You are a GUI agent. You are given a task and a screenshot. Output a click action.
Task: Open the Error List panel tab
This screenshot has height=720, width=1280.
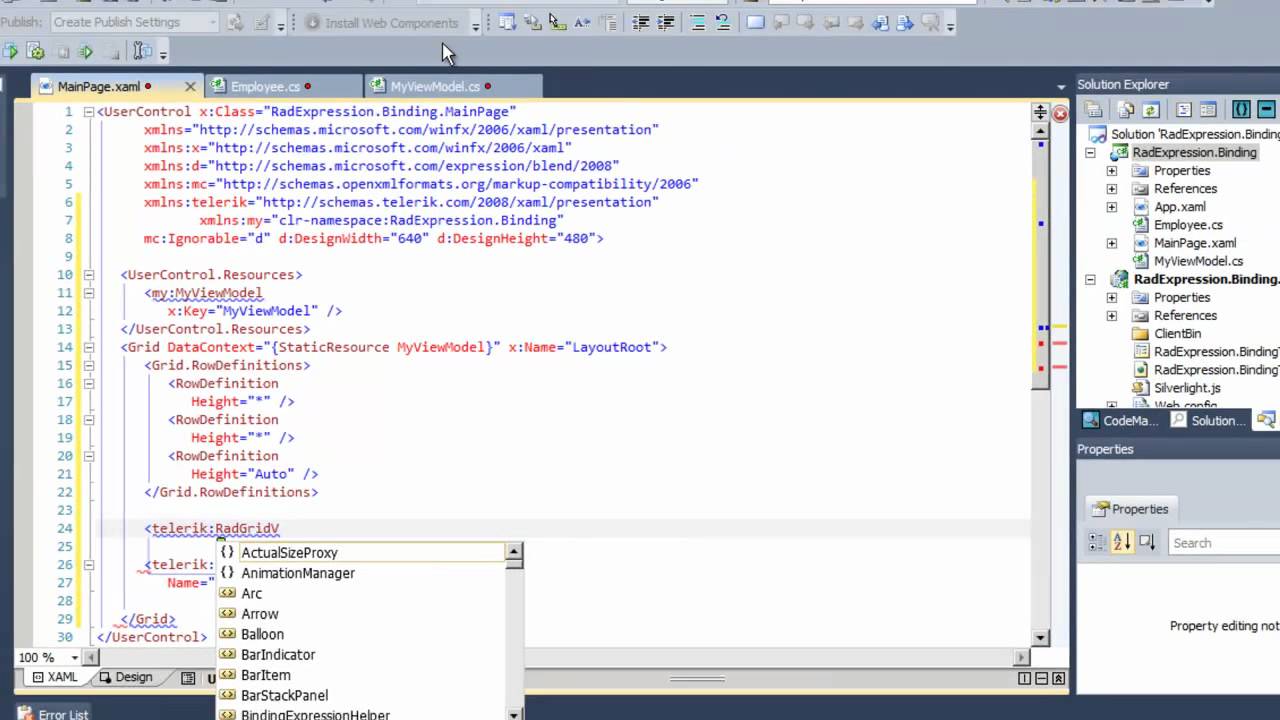pos(52,713)
